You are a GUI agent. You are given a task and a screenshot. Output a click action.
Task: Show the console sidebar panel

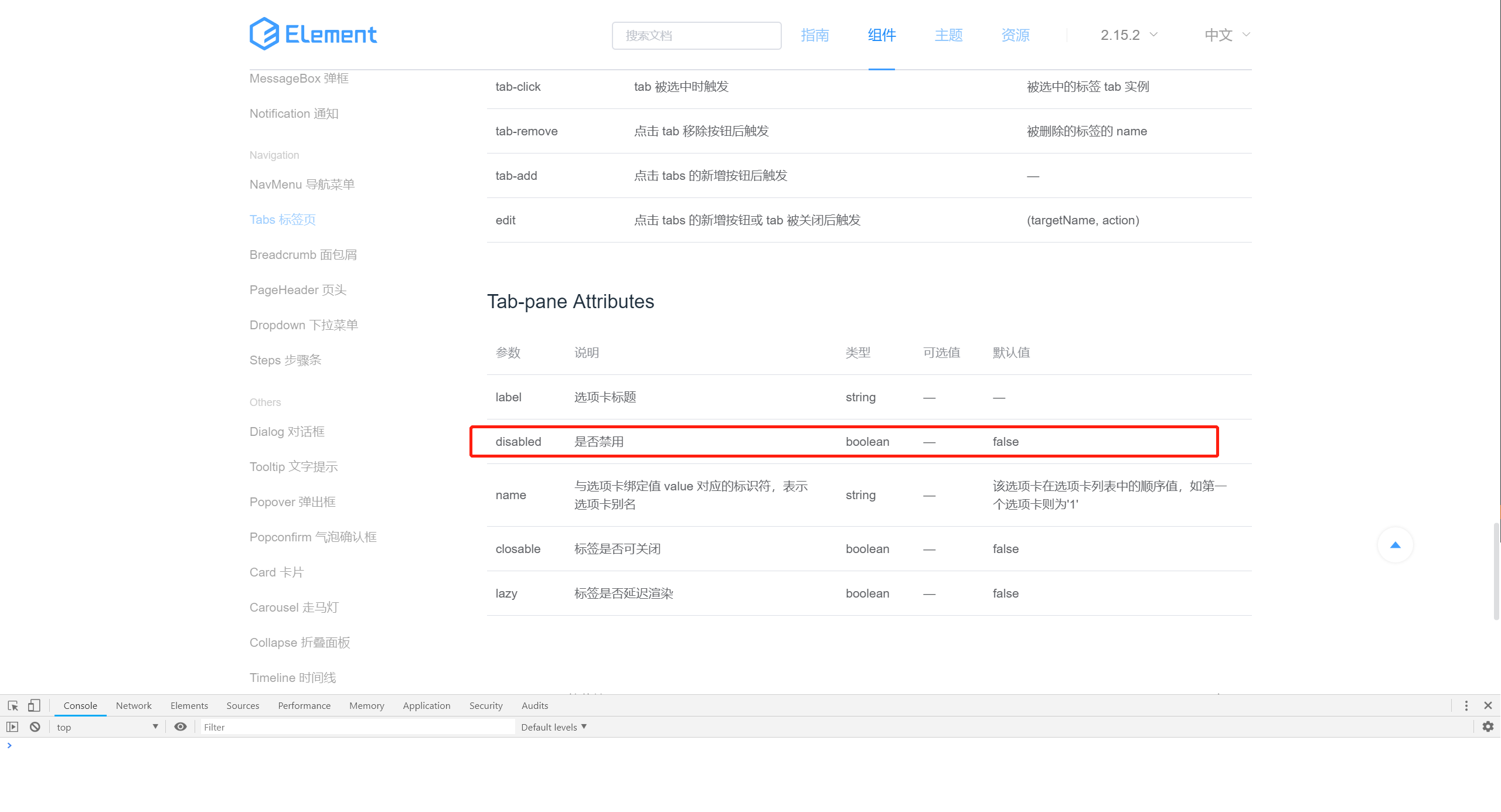[12, 726]
